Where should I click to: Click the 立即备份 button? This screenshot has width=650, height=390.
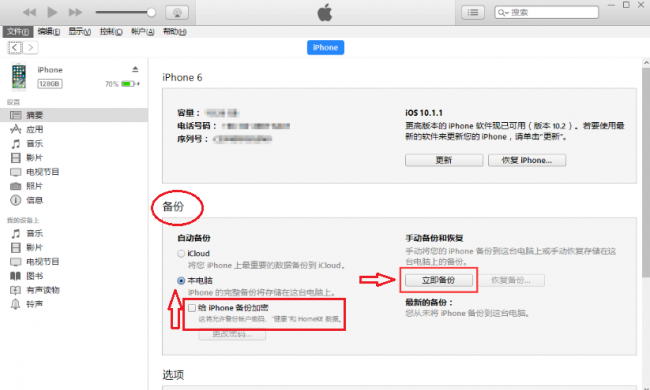pyautogui.click(x=439, y=281)
